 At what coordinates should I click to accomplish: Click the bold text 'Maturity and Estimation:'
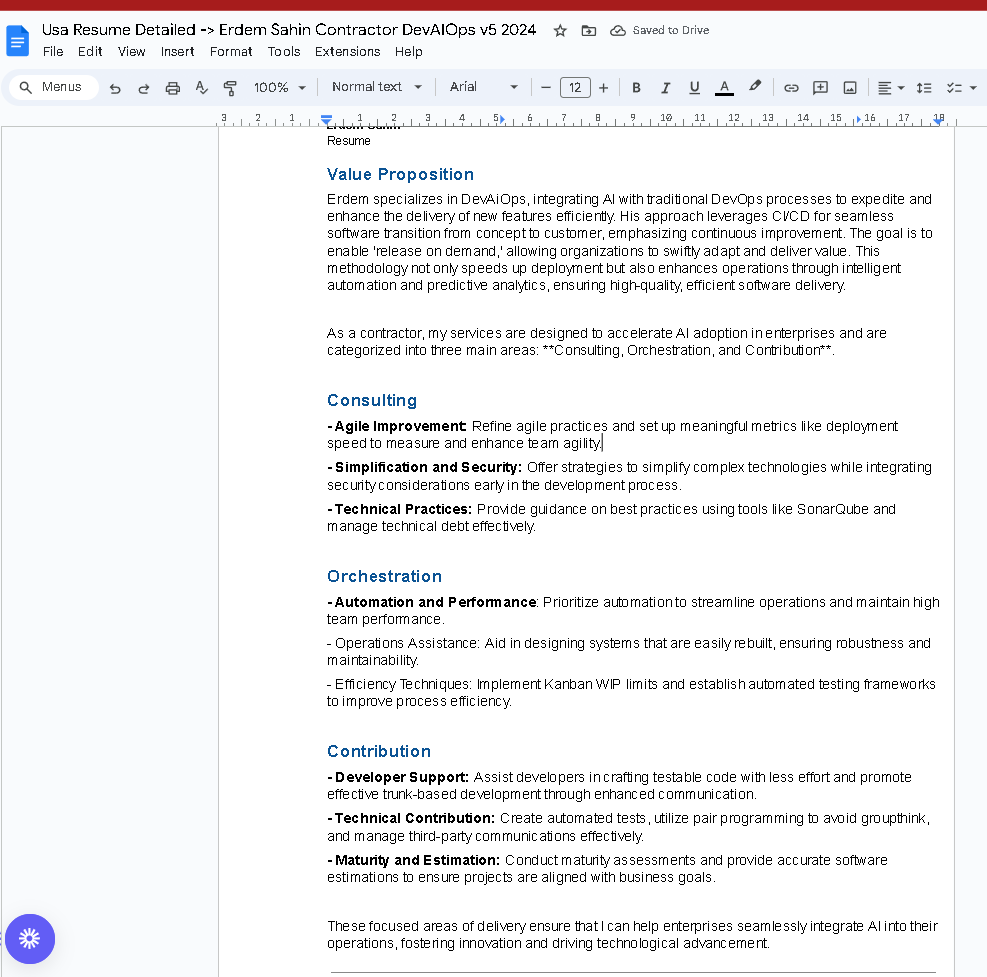tap(417, 860)
